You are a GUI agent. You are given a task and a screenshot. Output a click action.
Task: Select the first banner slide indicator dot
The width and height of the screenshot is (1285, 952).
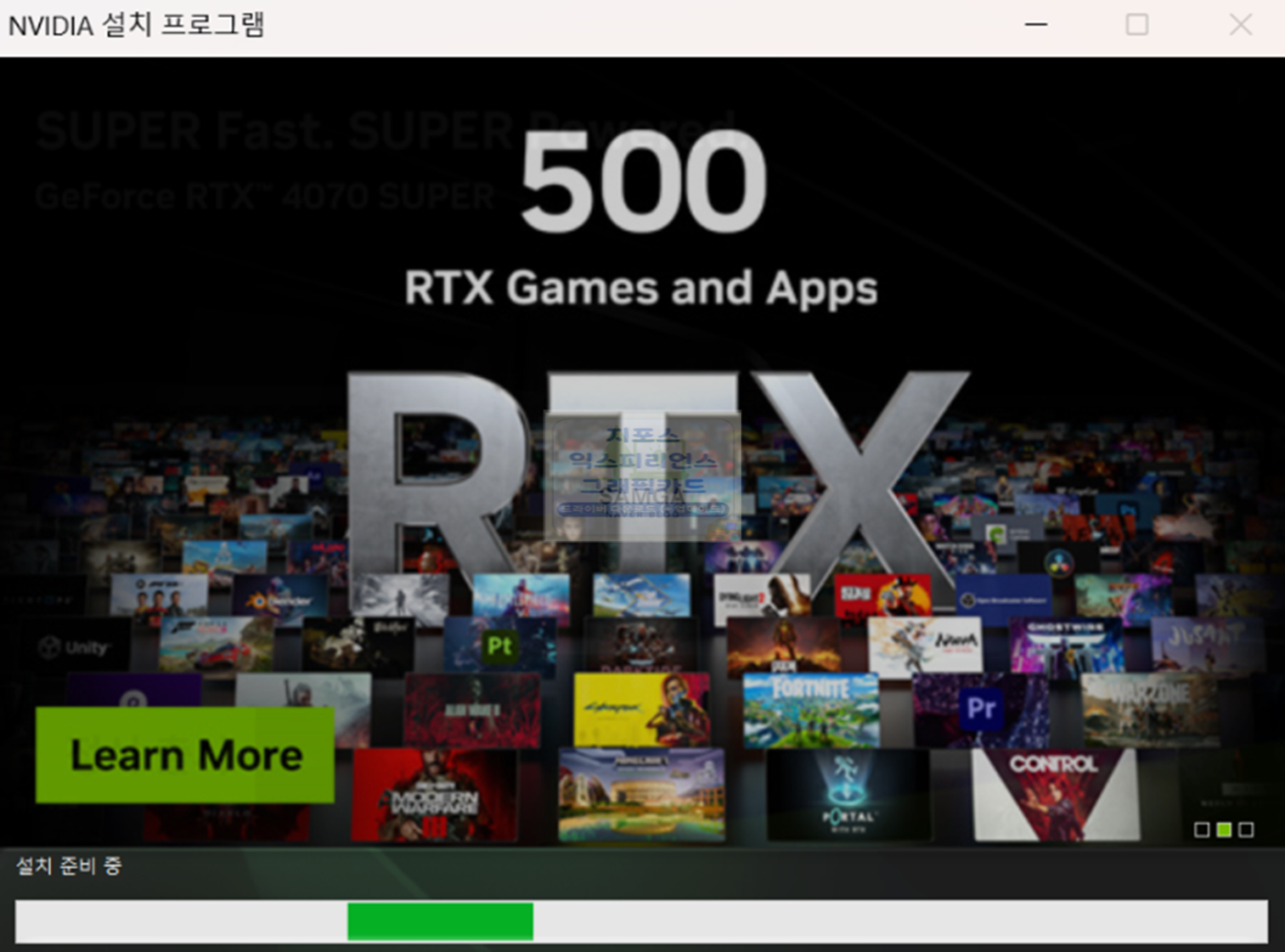1202,829
